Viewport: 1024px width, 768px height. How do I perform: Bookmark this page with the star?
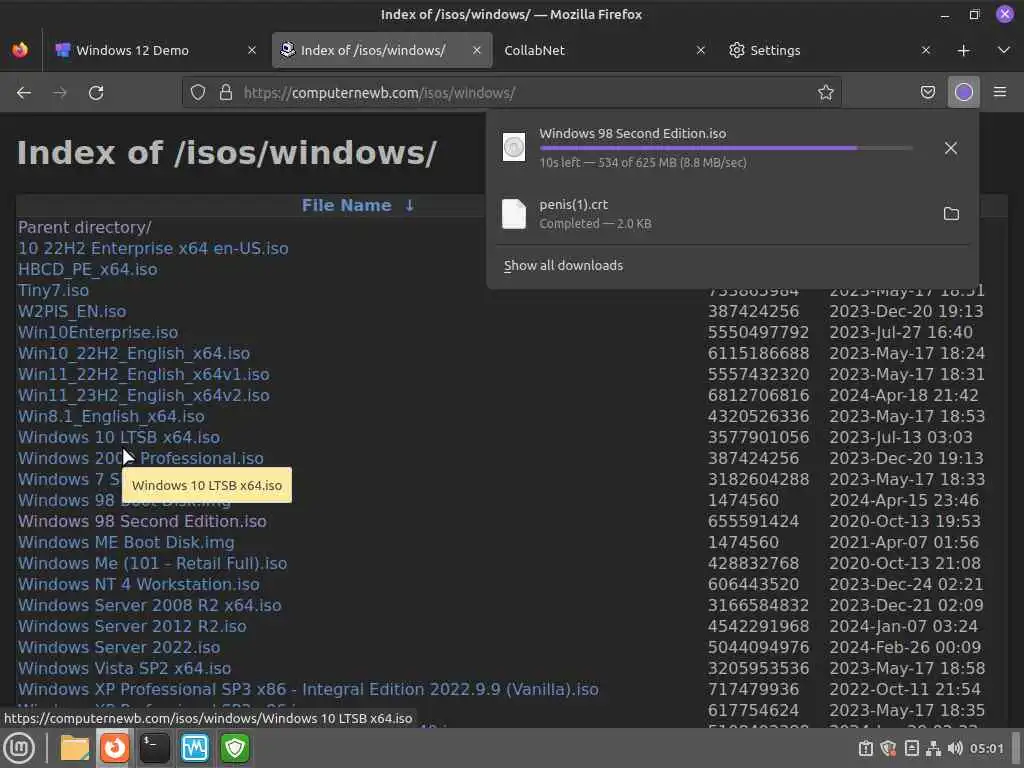pos(825,93)
